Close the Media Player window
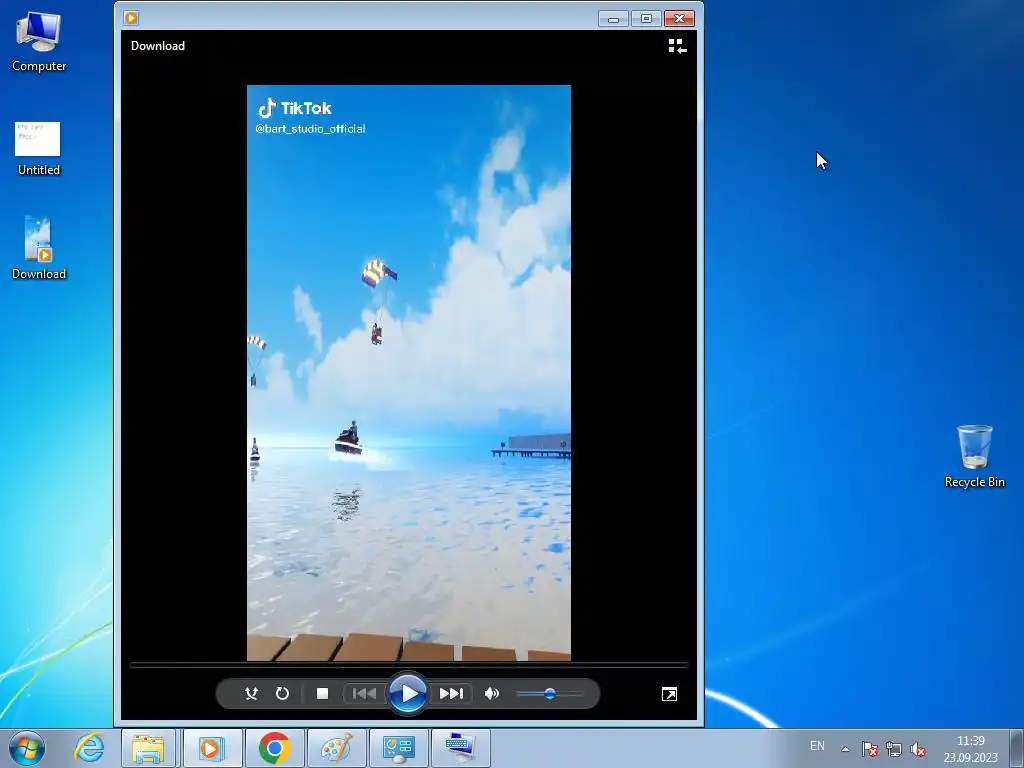The width and height of the screenshot is (1024, 768). coord(679,18)
